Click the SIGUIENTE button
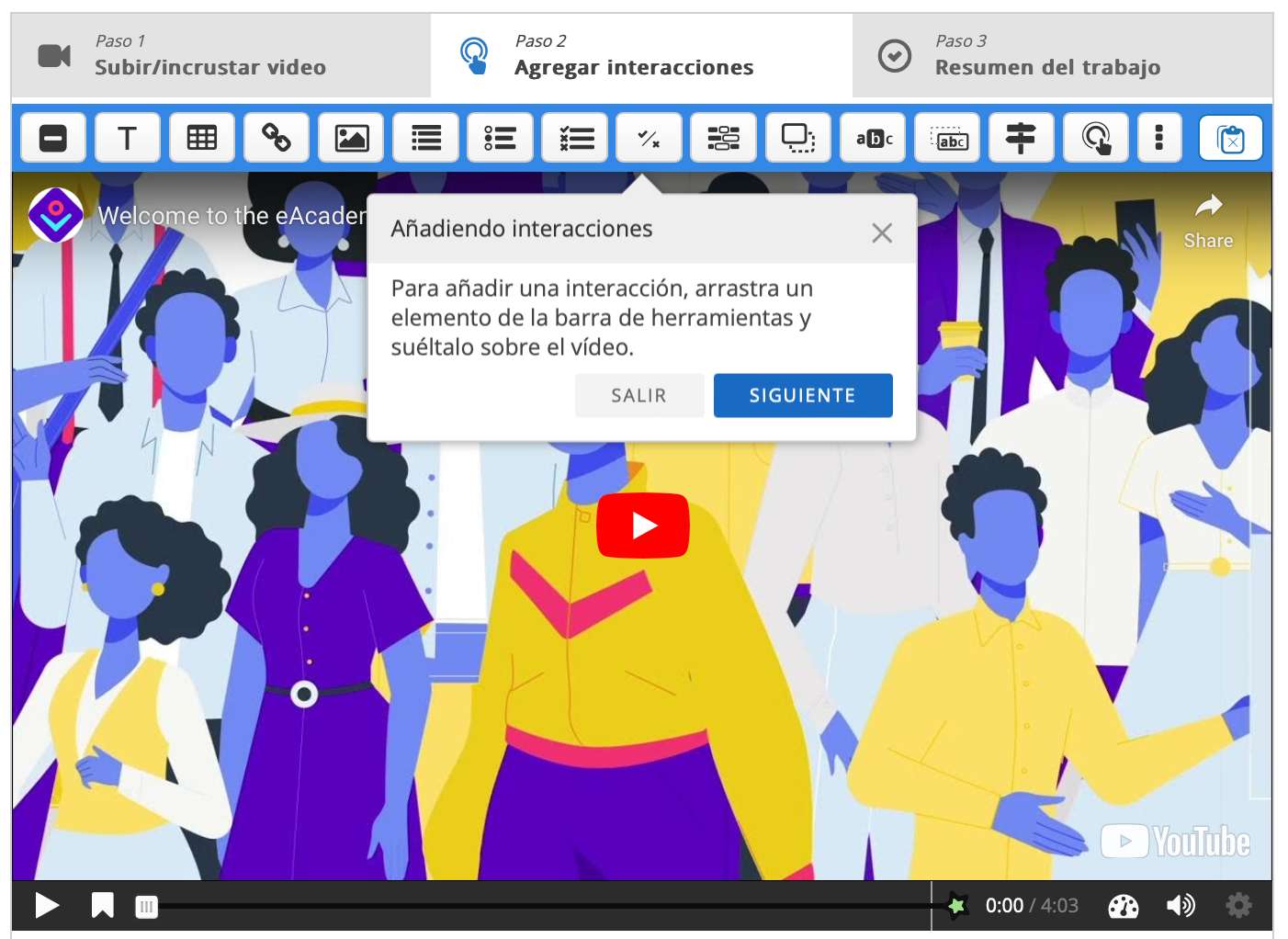The image size is (1288, 939). (803, 395)
